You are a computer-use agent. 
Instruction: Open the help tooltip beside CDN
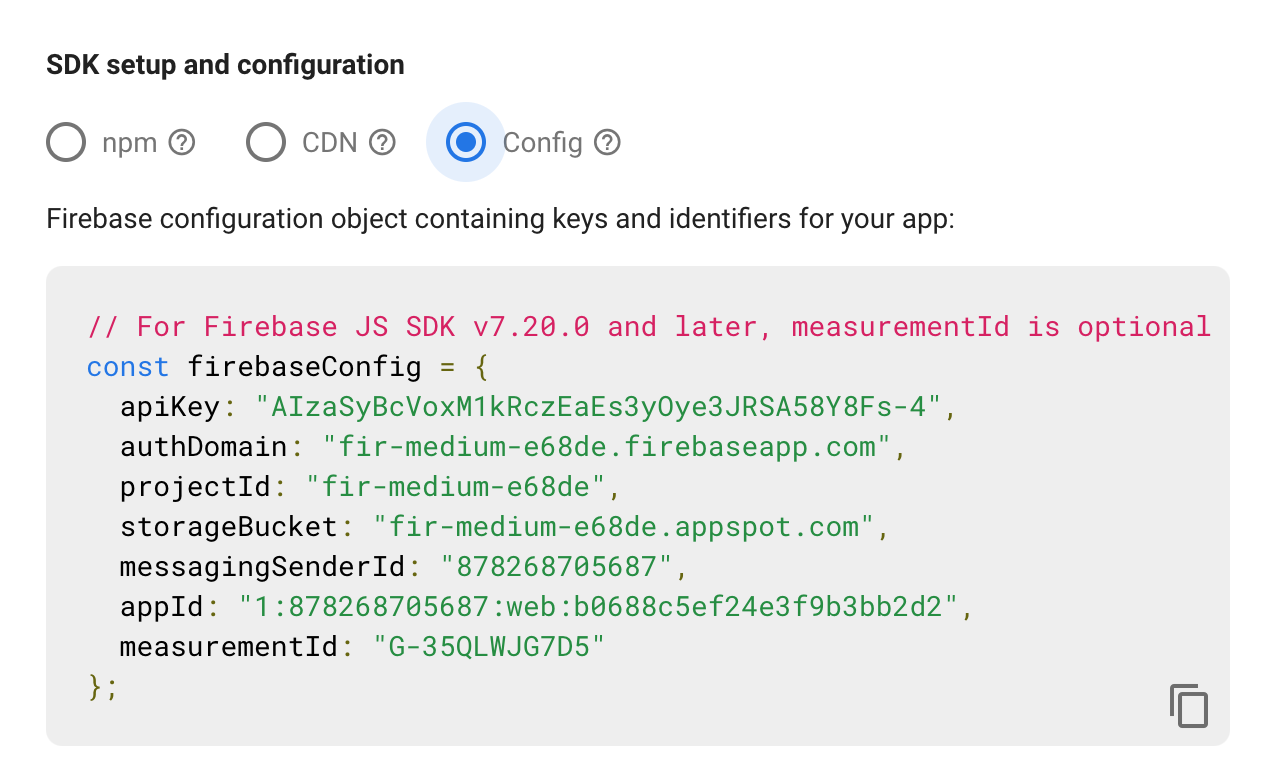coord(382,142)
